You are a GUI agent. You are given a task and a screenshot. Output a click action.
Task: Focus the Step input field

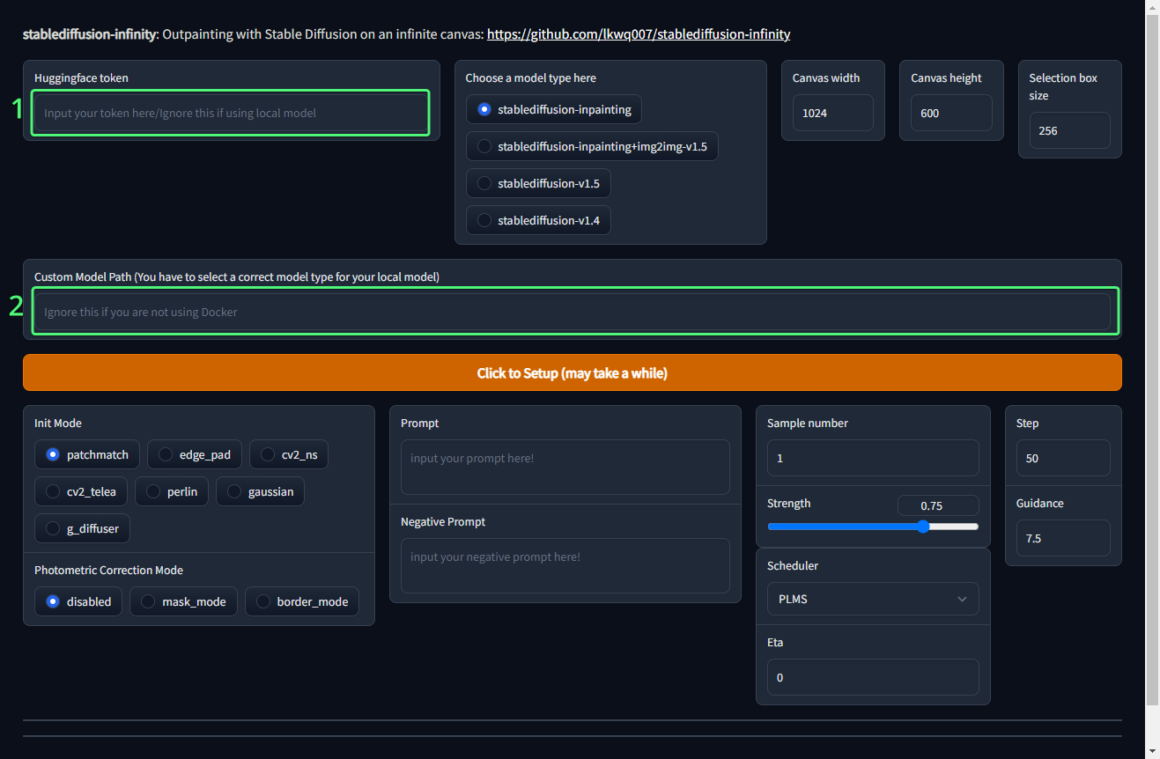1063,459
